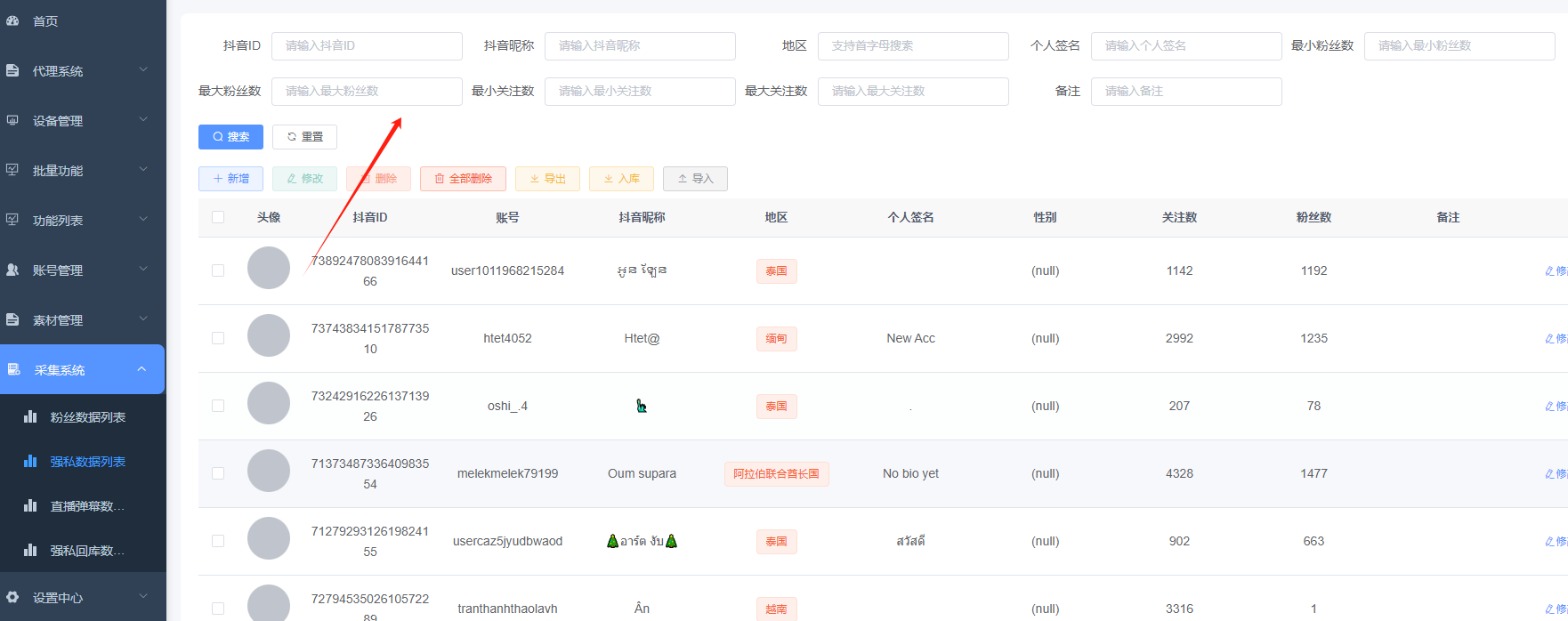This screenshot has height=621, width=1568.
Task: Click the 素材管理 sidebar icon
Action: click(12, 319)
